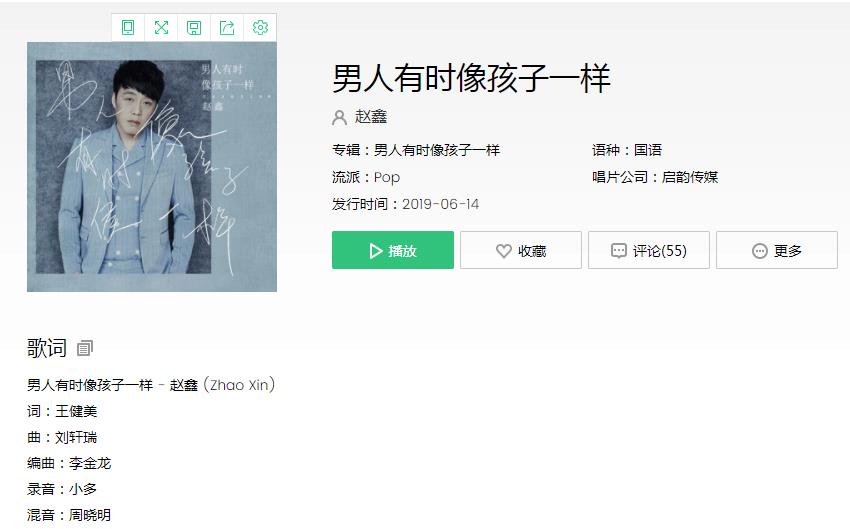Click the record label 启韵传媒
Viewport: 850px width, 529px height.
click(x=690, y=177)
